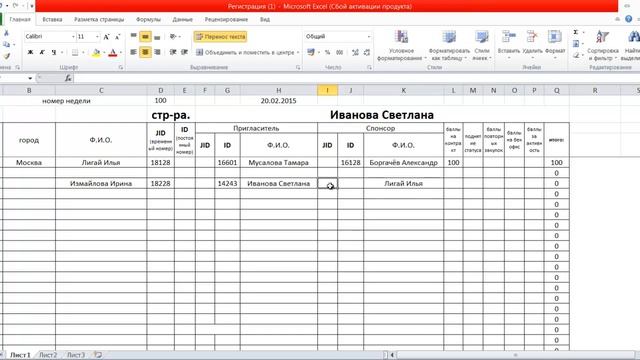Viewport: 640px width, 360px height.
Task: Select column header H
Action: [279, 90]
